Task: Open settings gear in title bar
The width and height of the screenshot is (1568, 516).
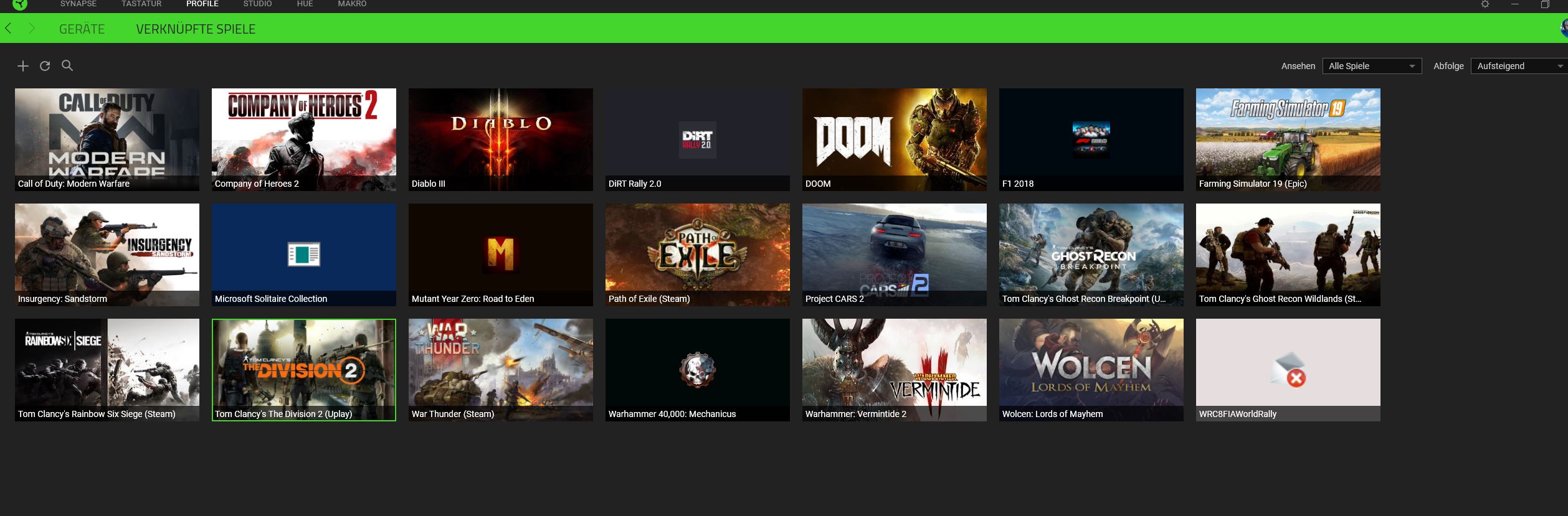Action: click(x=1485, y=4)
